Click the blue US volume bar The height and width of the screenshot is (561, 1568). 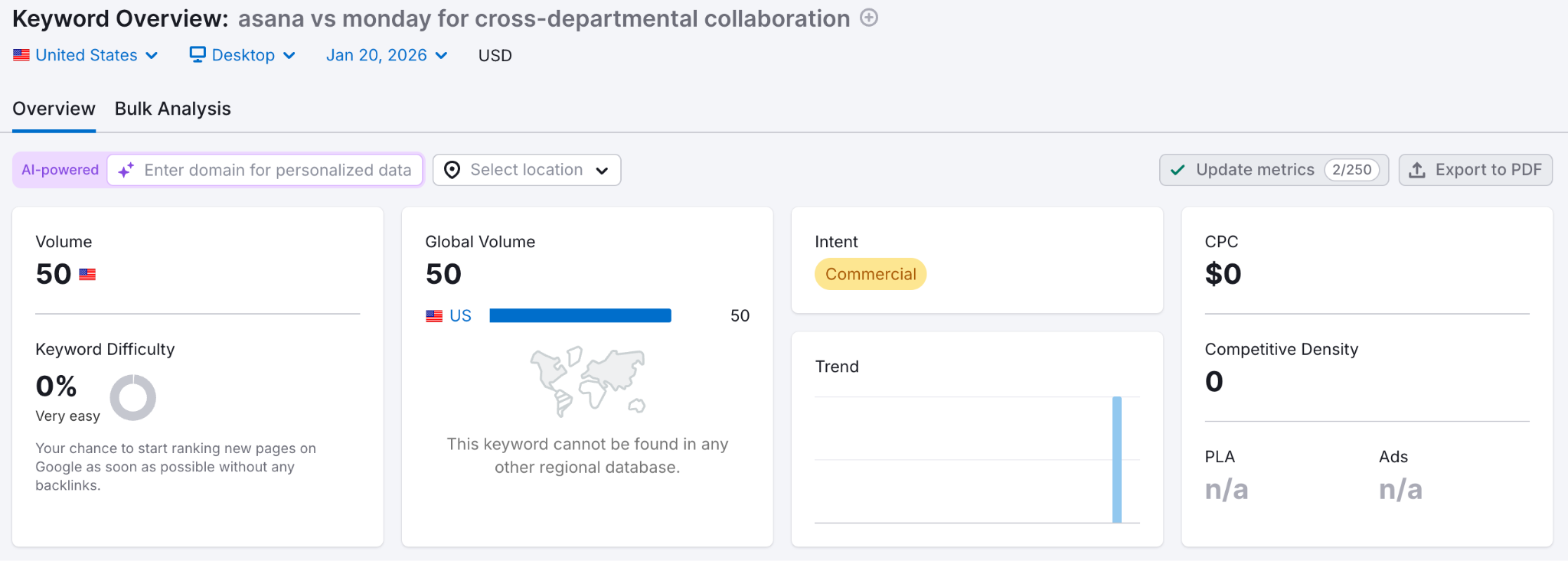pos(580,315)
